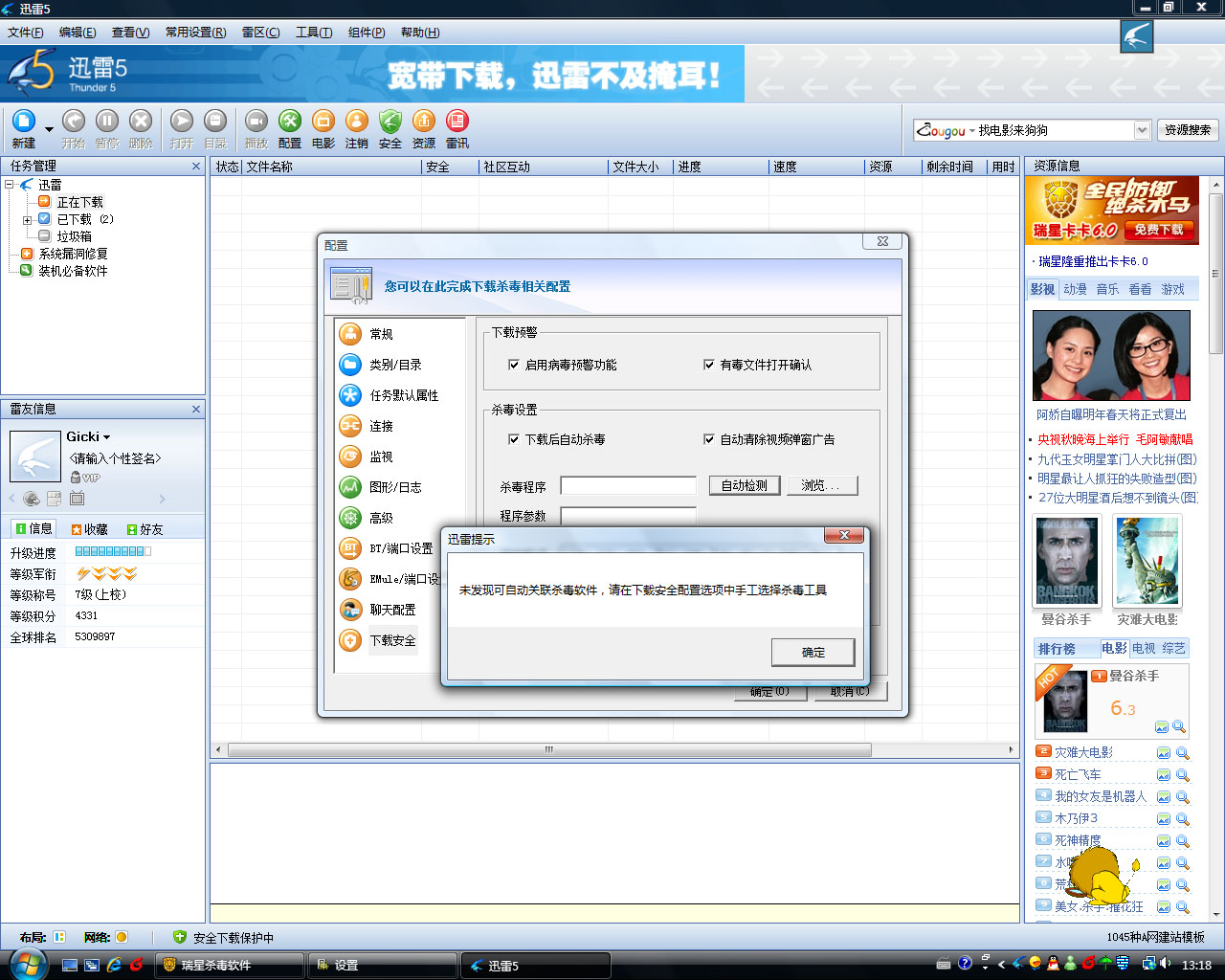Click the 删除 delete toolbar icon
Screen dimensions: 1225x980
(141, 121)
